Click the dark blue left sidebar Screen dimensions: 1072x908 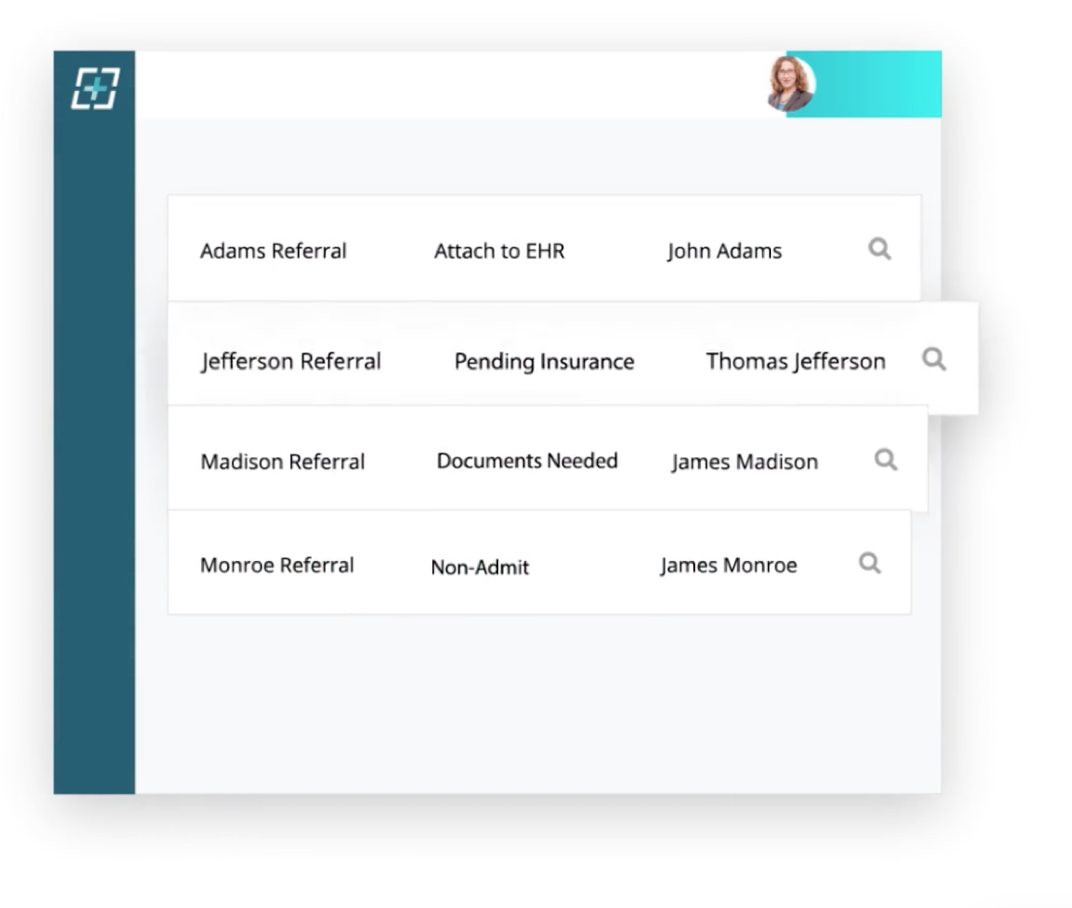[94, 450]
